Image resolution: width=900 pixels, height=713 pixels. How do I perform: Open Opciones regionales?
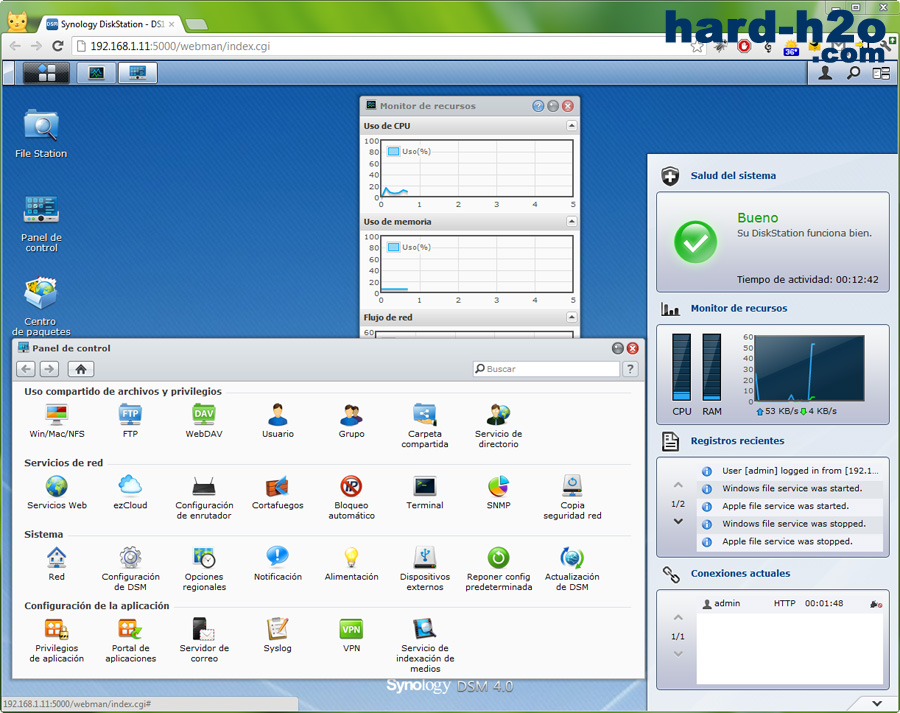[x=204, y=568]
